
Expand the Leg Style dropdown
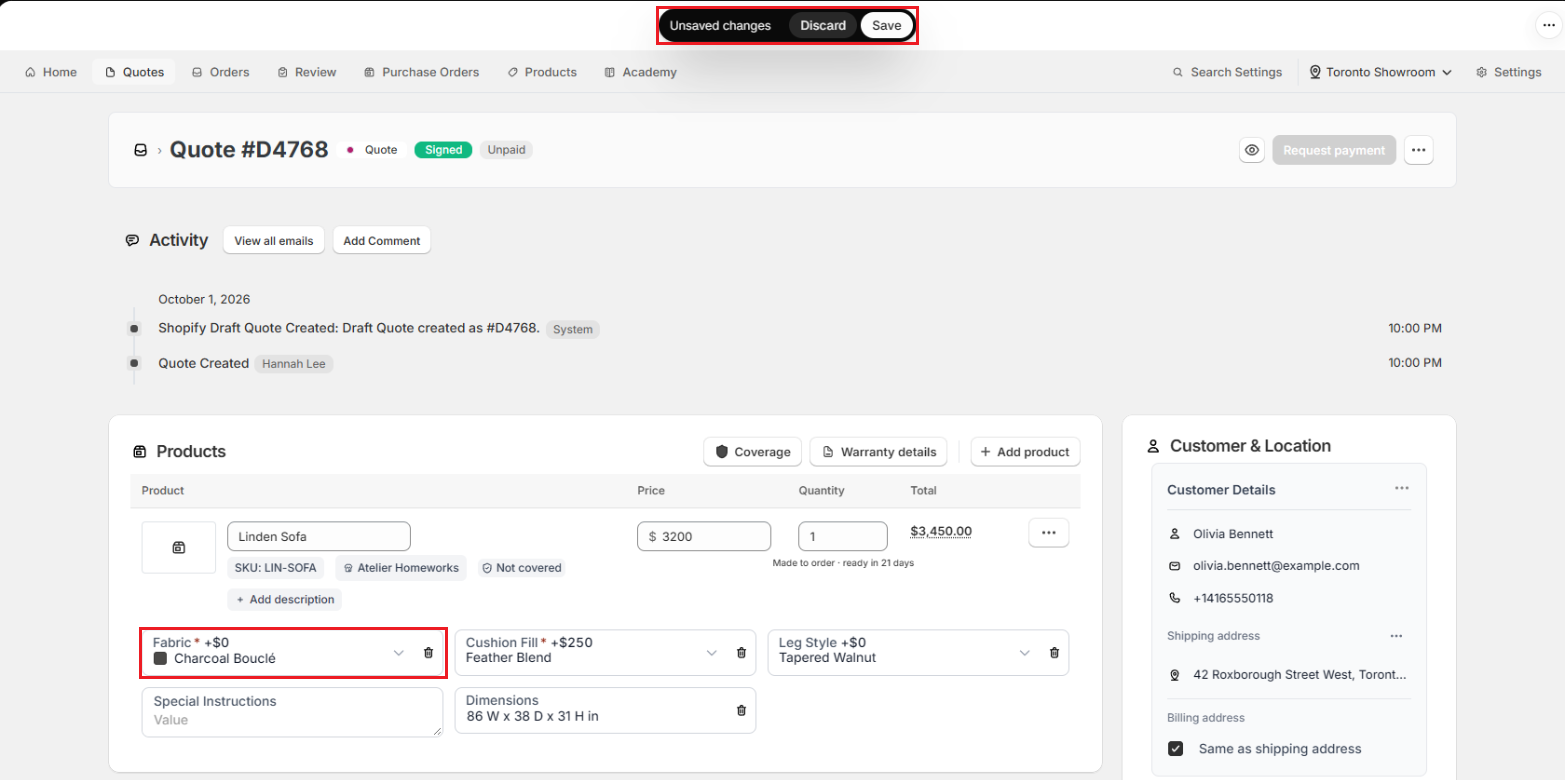(1025, 652)
